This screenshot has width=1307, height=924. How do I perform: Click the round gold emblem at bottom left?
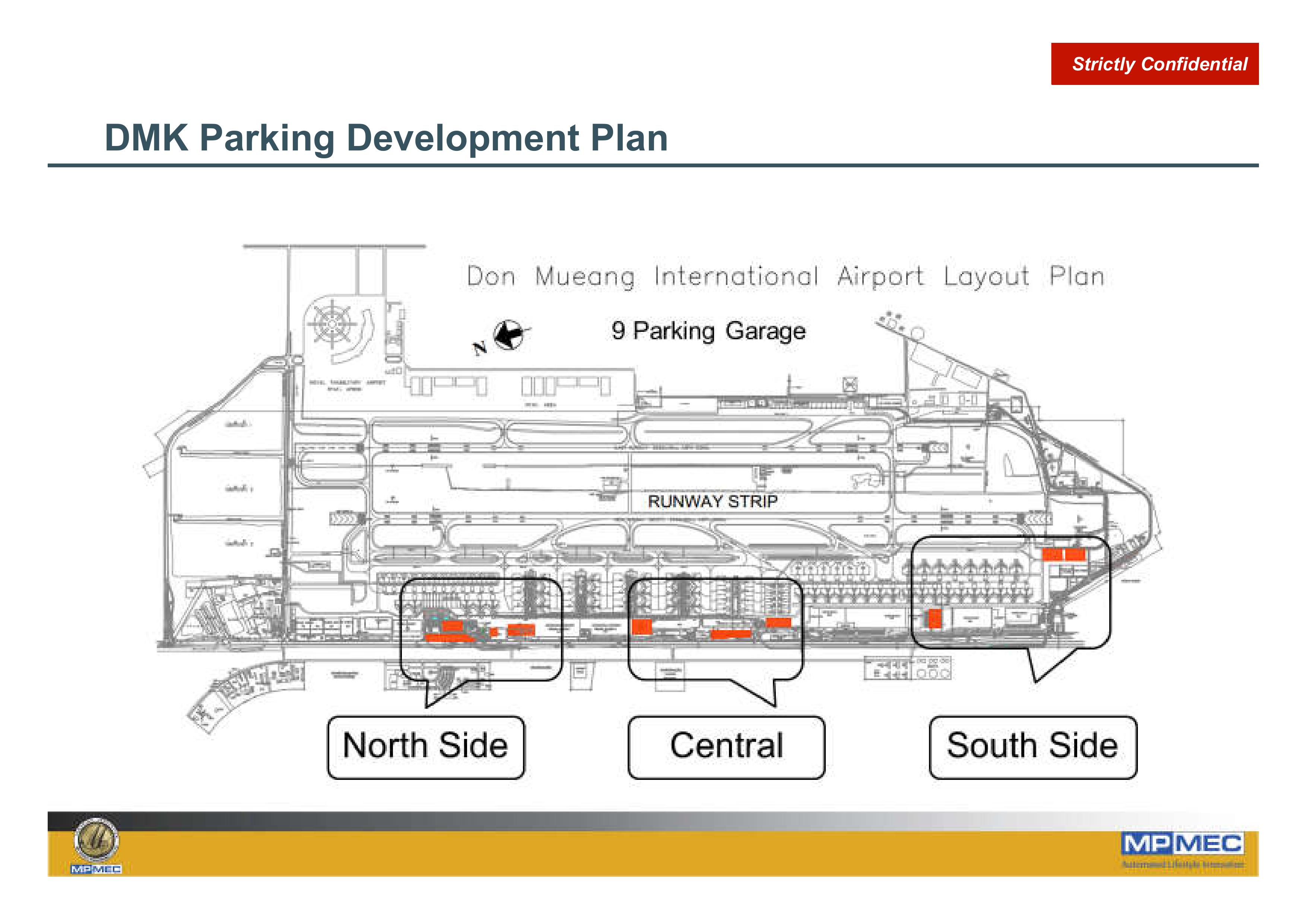click(x=96, y=840)
